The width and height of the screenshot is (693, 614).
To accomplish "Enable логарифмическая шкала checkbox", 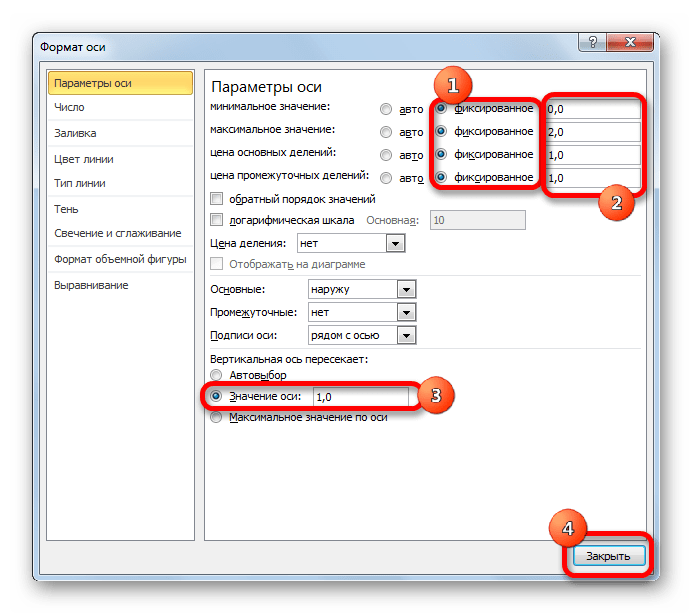I will point(217,220).
